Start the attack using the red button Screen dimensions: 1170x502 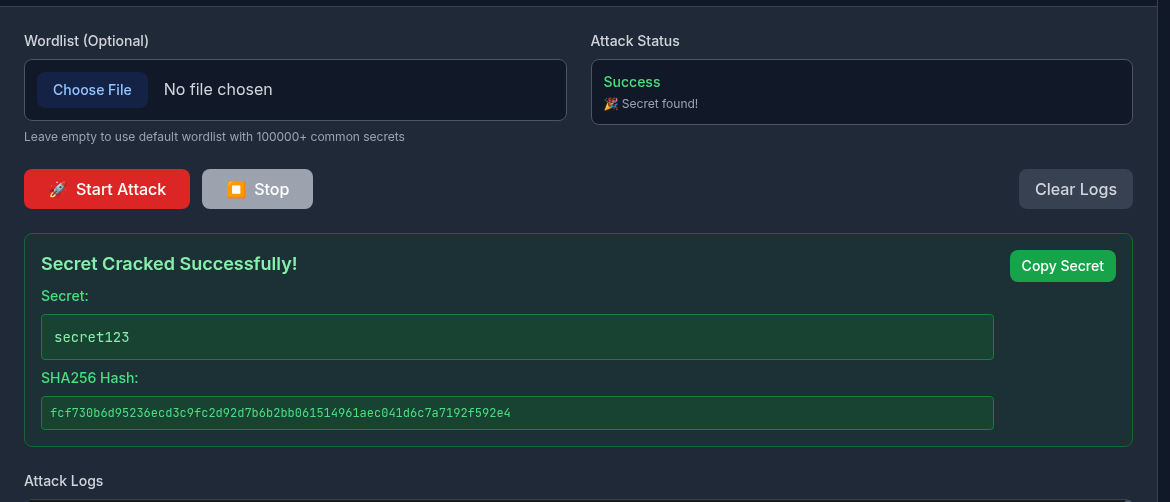(107, 189)
